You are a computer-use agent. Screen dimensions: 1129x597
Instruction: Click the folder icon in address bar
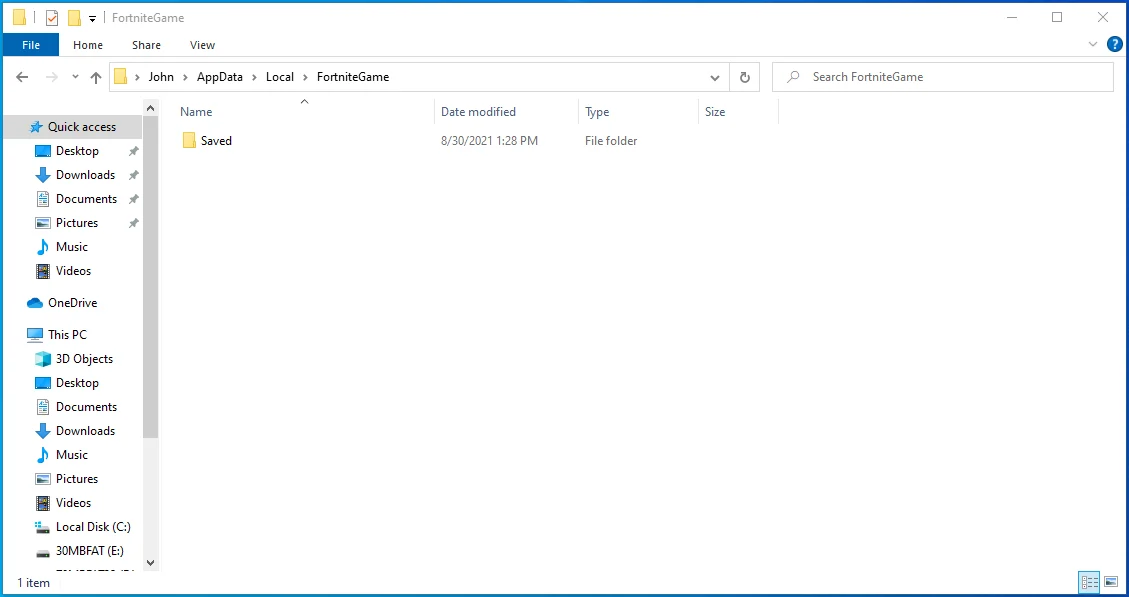121,76
